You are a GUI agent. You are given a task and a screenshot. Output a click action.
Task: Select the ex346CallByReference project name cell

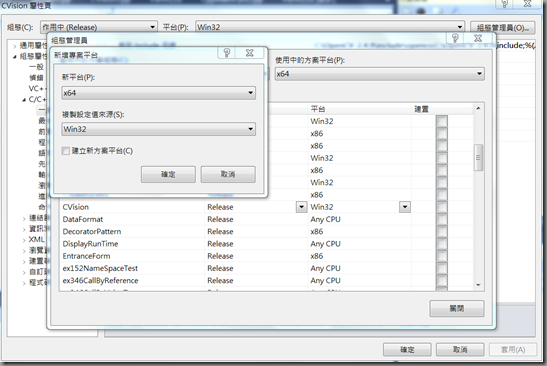click(132, 281)
